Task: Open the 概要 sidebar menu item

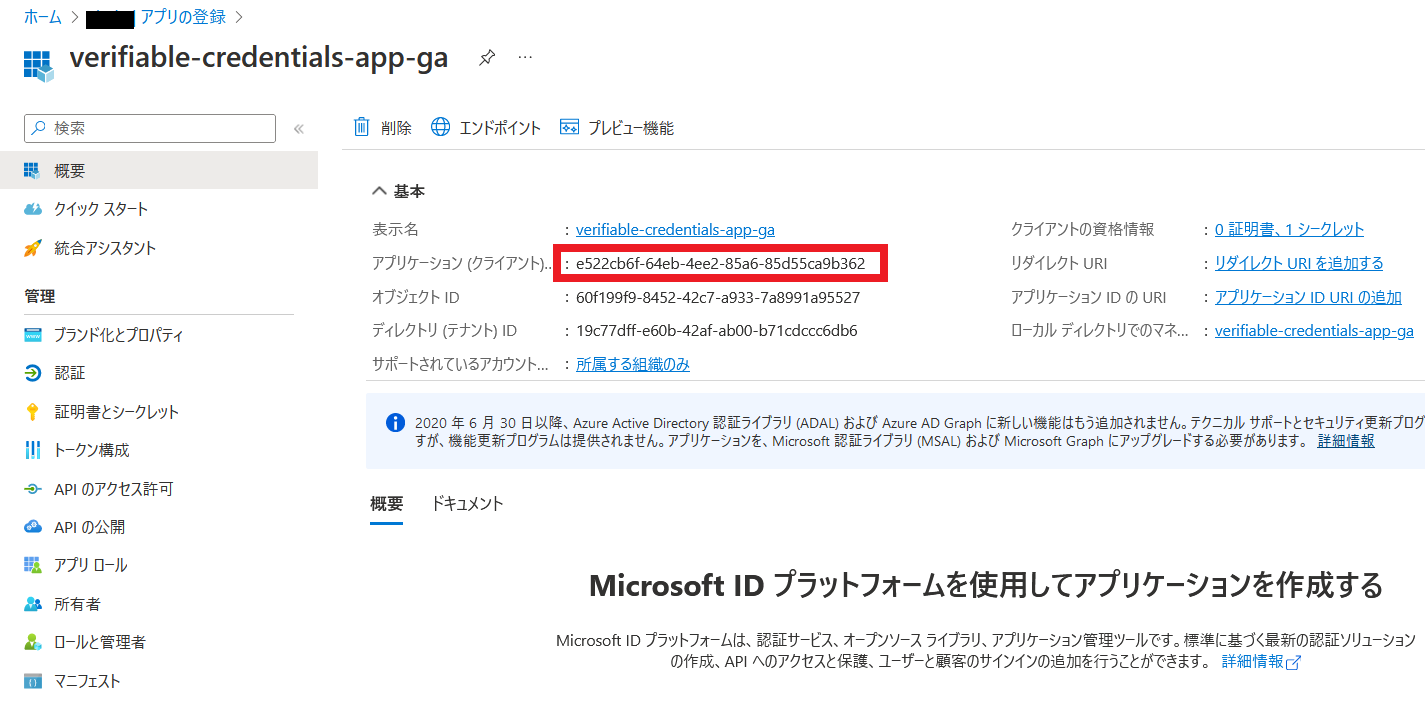Action: (159, 171)
